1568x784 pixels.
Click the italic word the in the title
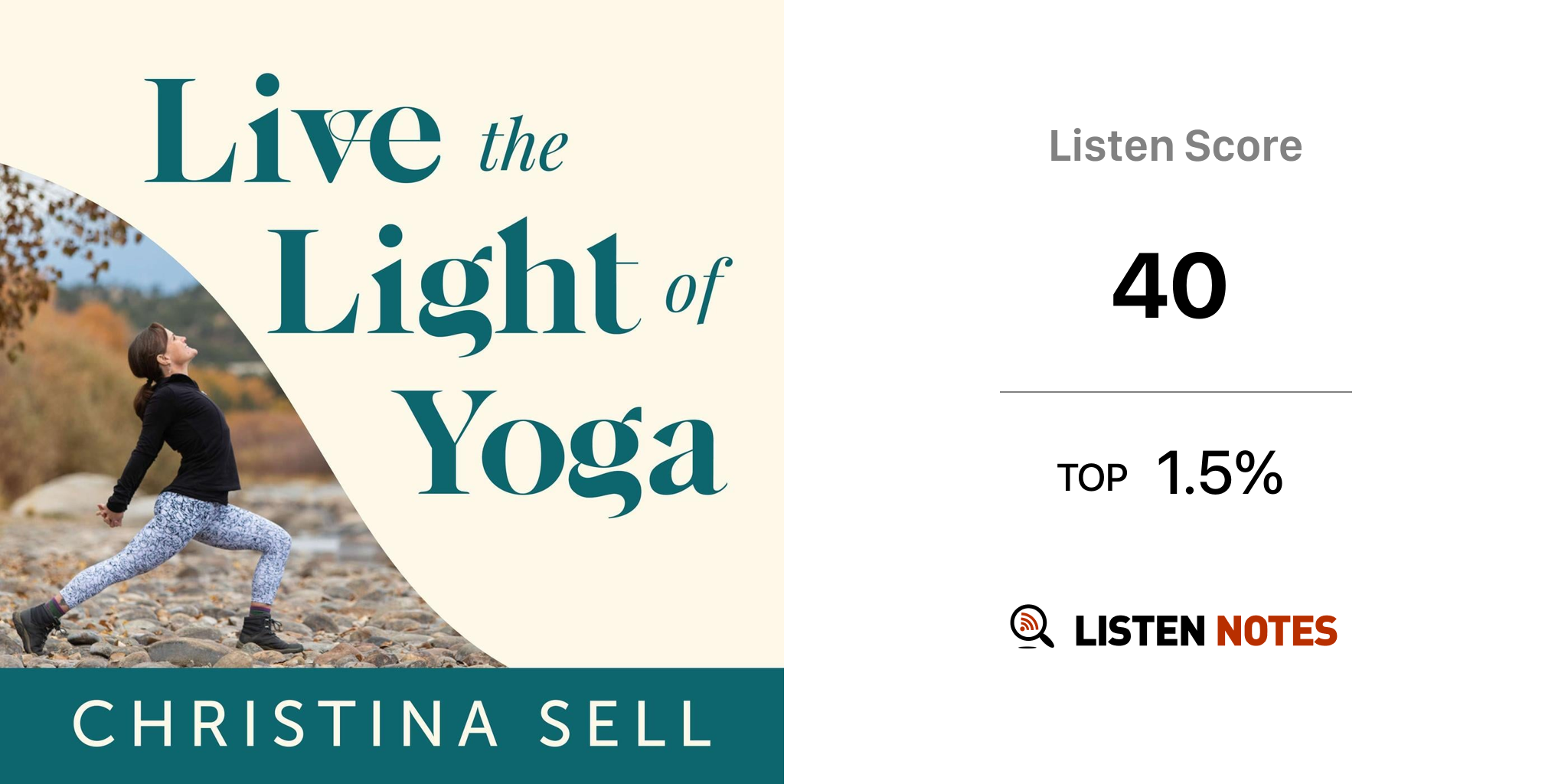524,145
